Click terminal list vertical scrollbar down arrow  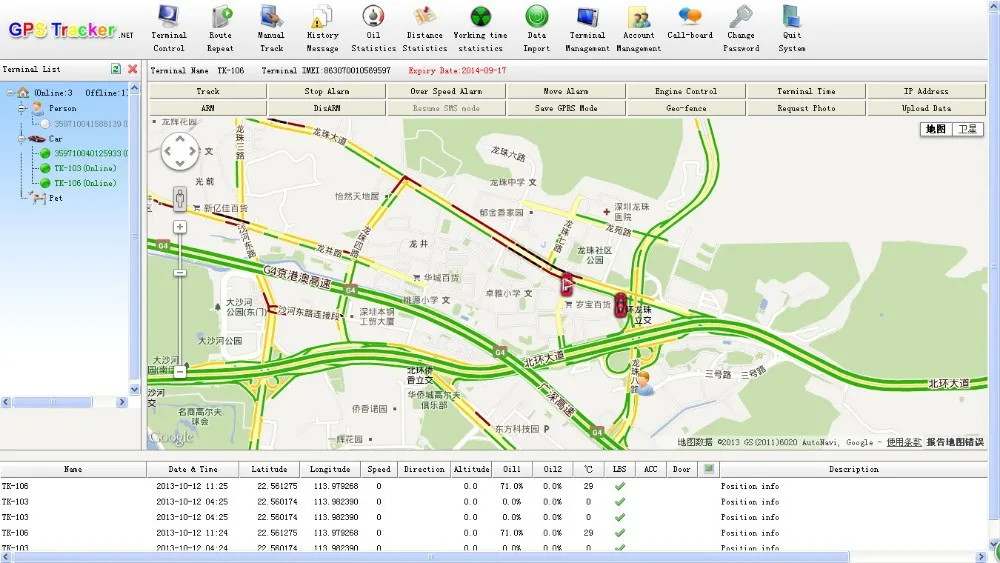click(x=134, y=389)
